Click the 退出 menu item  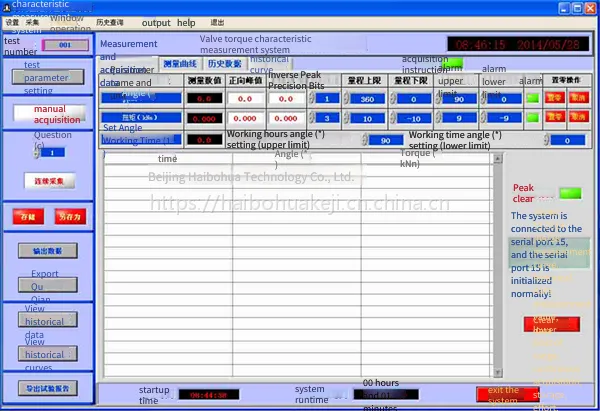[217, 23]
